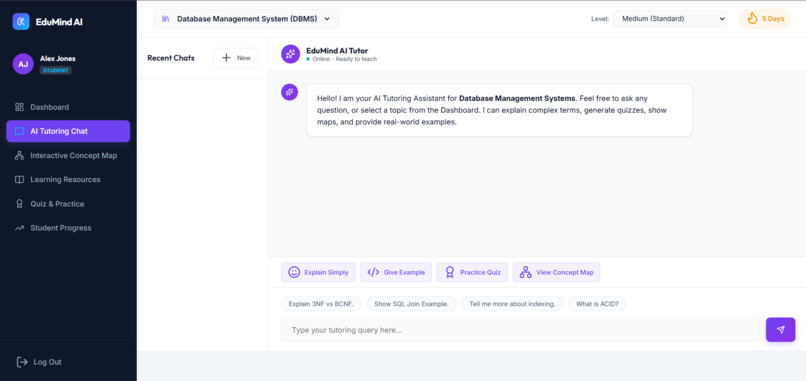Click the code brackets icon on Give Example
Screen dimensions: 806x381
373,272
